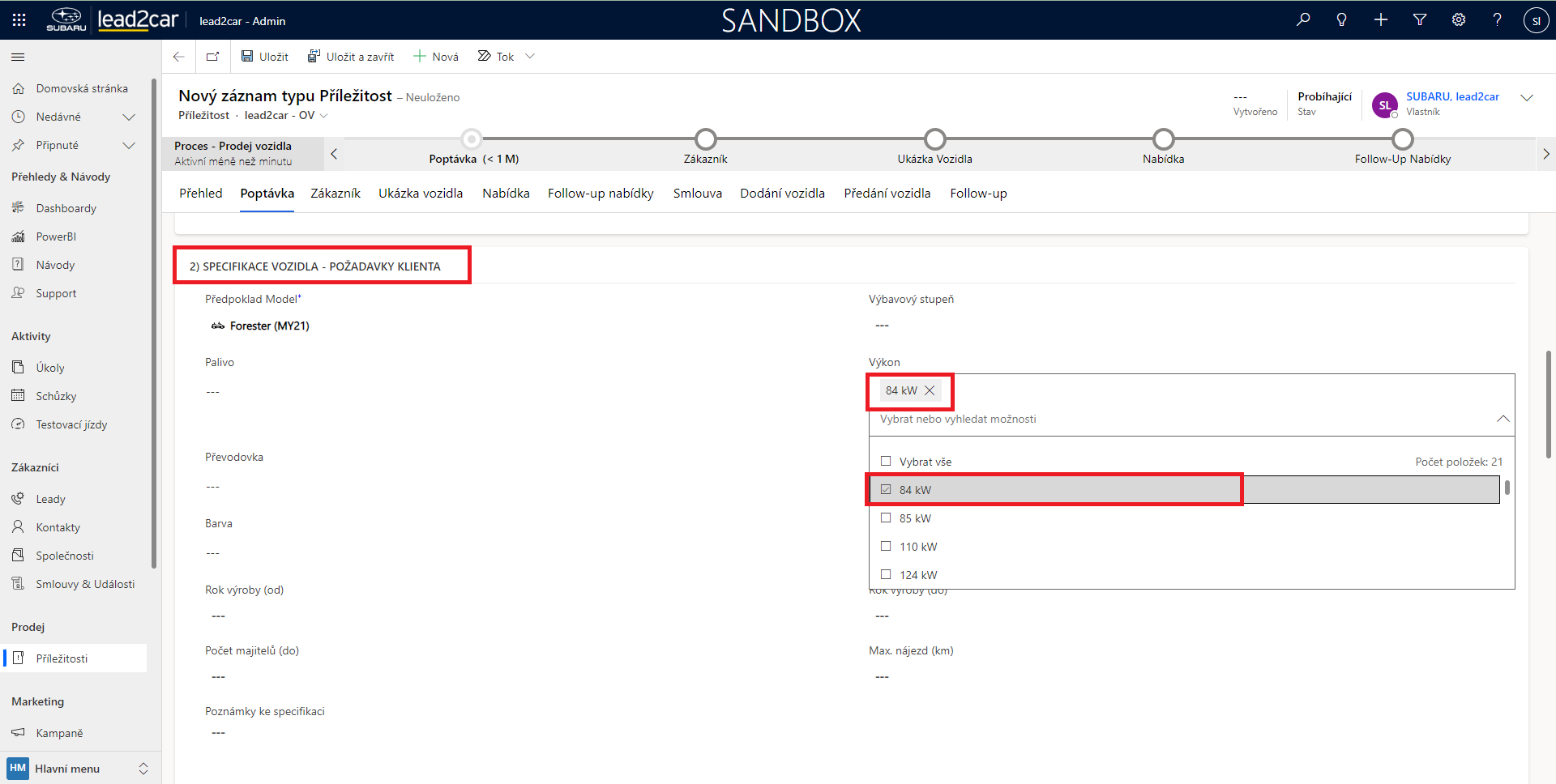Screen dimensions: 1556x784
Task: Click the back arrow in command bar
Action: tap(179, 57)
